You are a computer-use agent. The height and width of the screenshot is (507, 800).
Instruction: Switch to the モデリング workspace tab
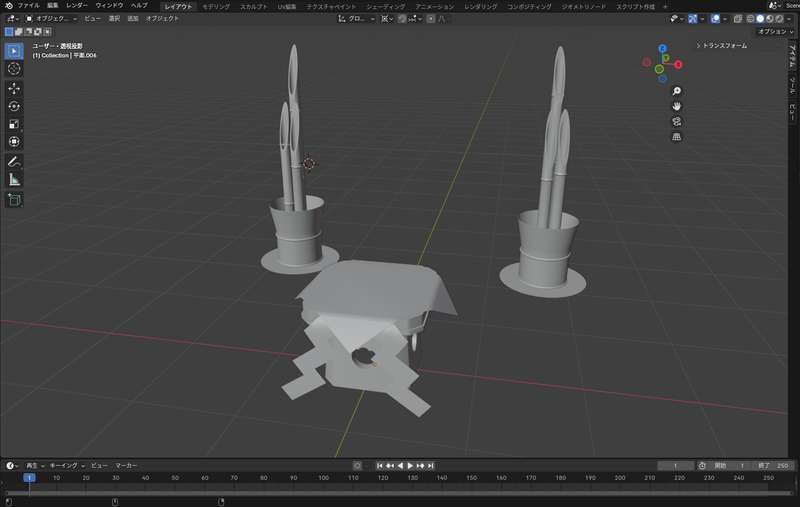coord(215,6)
